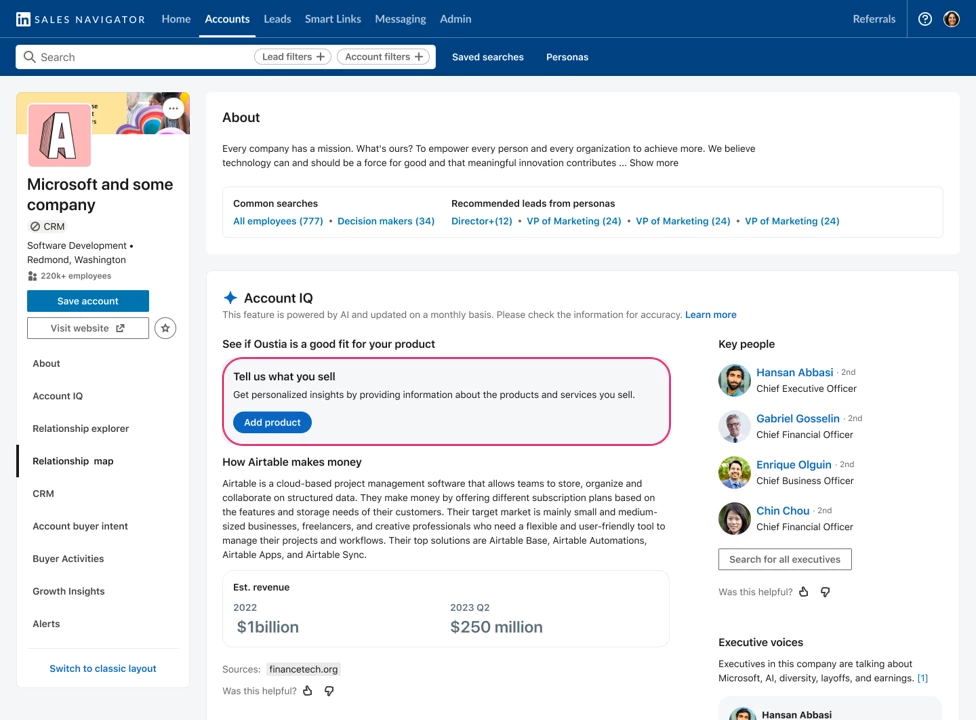Viewport: 976px width, 720px height.
Task: Open Decision makers (34) search
Action: click(386, 221)
